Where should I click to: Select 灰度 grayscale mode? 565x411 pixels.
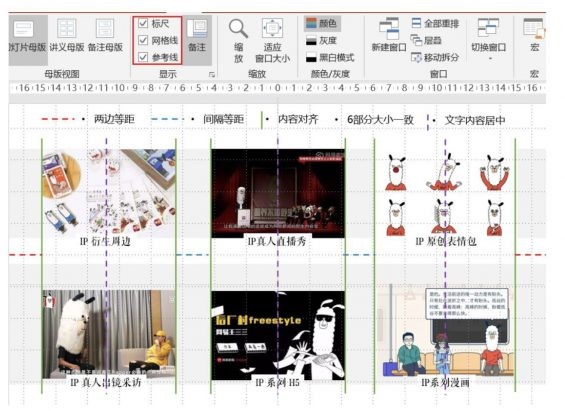pos(321,40)
